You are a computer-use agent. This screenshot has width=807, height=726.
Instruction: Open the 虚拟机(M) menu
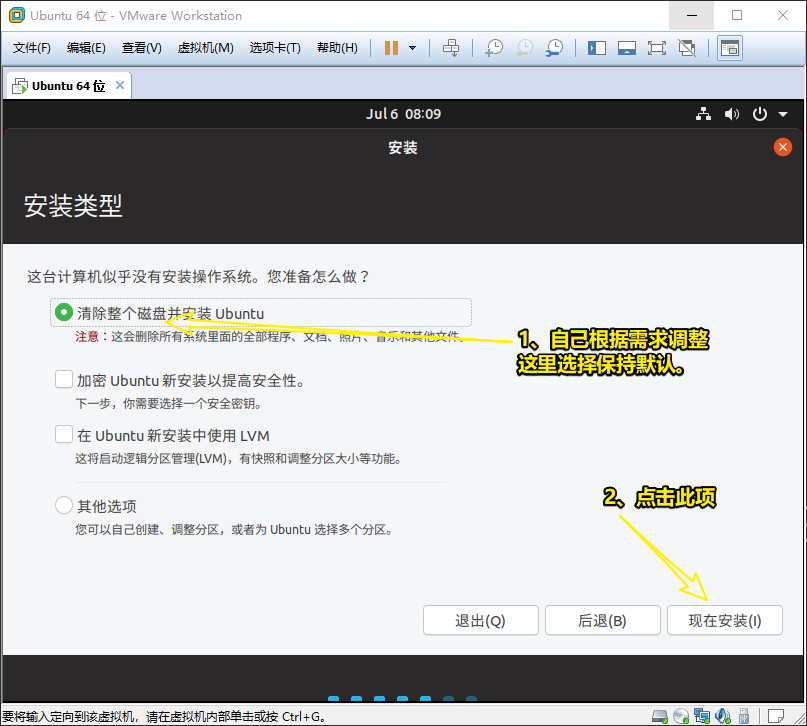(205, 48)
